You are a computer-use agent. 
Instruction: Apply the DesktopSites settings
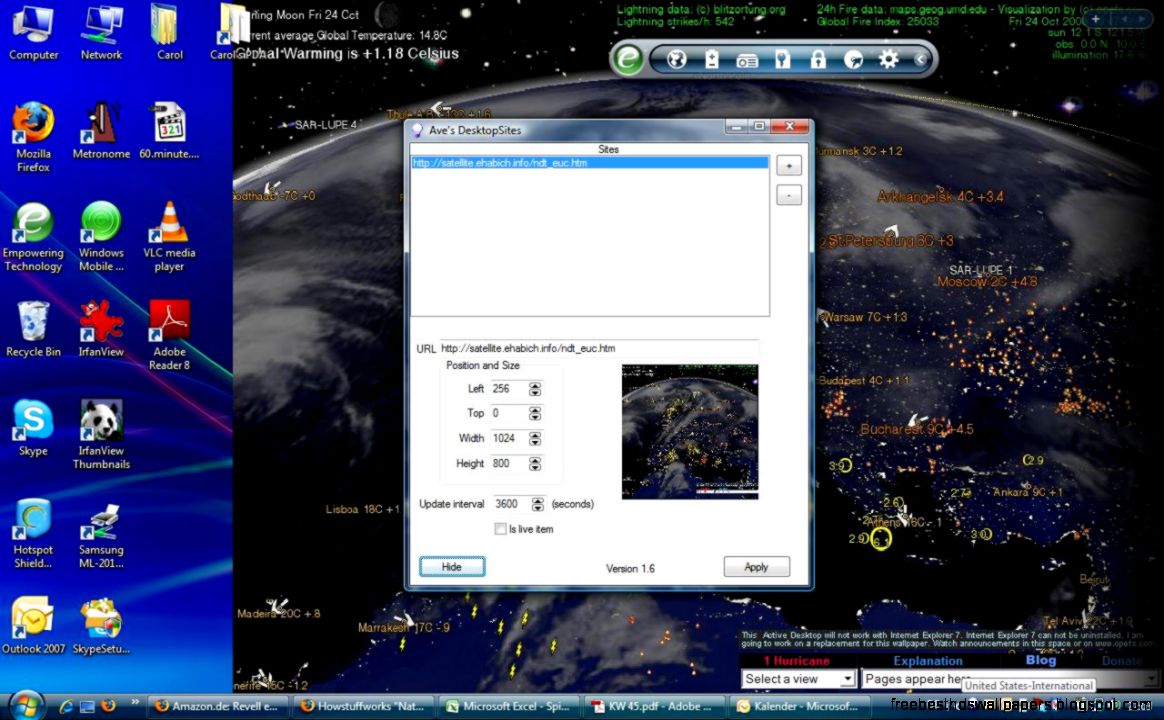pos(756,566)
